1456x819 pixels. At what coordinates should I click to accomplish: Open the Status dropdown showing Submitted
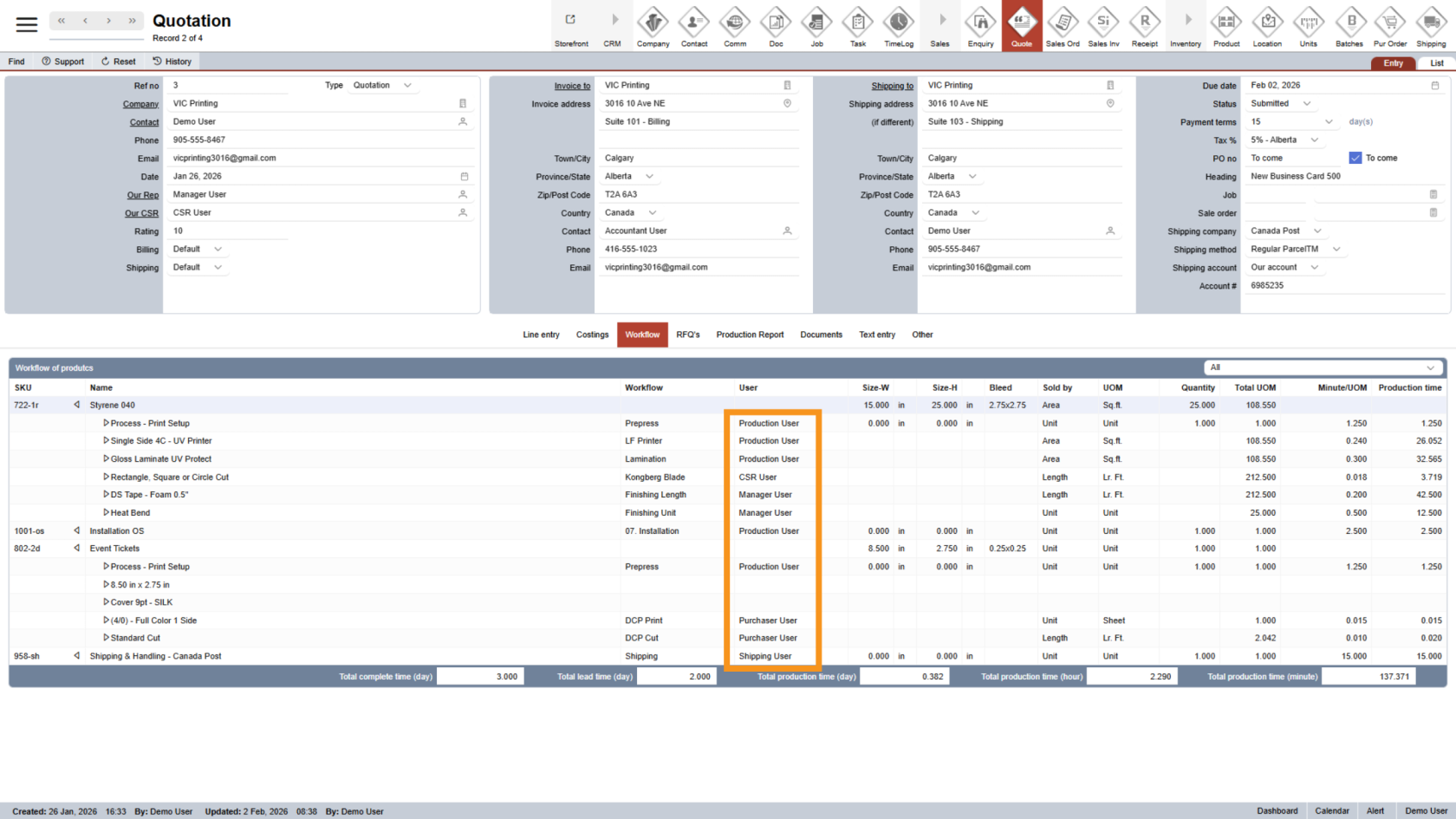(1304, 103)
